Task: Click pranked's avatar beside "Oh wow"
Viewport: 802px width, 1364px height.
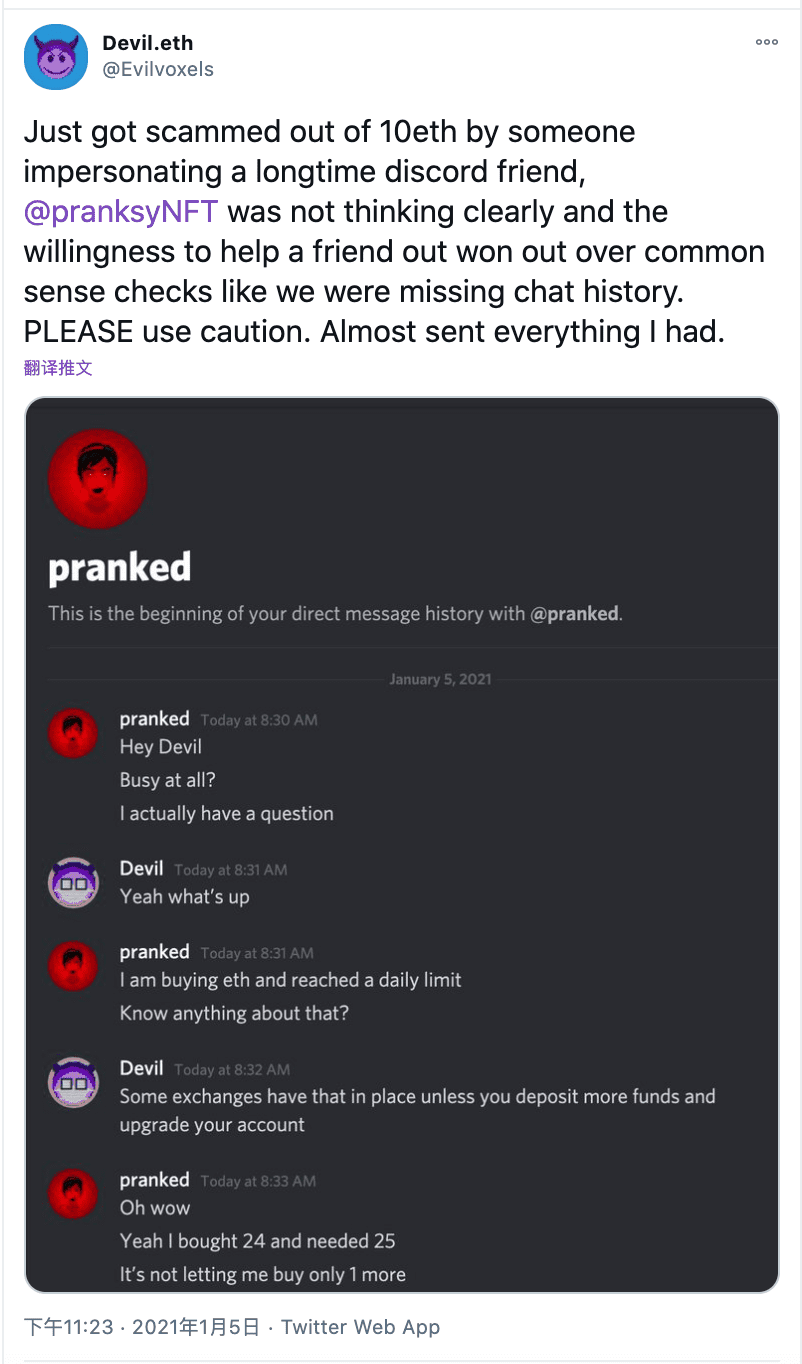Action: tap(73, 1195)
